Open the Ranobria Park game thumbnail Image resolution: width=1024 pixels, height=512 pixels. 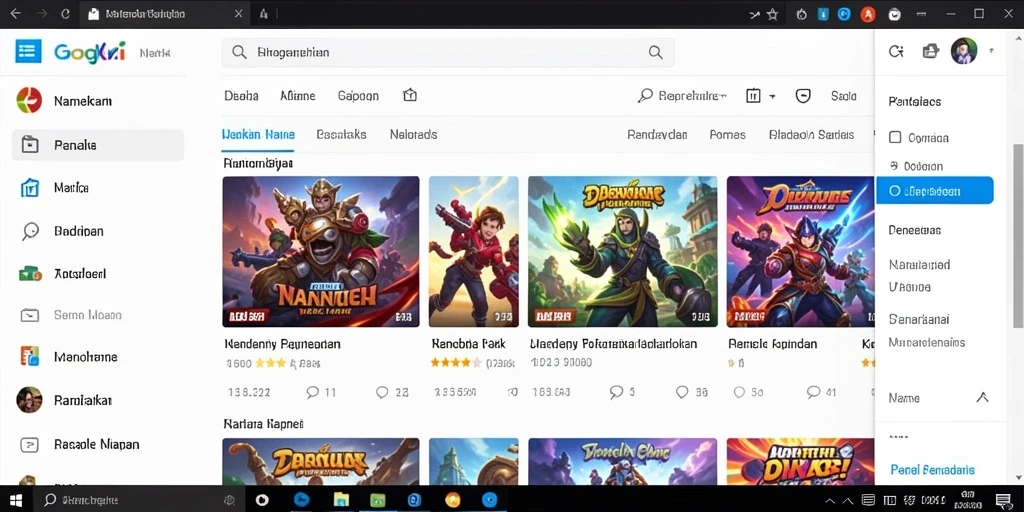pyautogui.click(x=473, y=251)
